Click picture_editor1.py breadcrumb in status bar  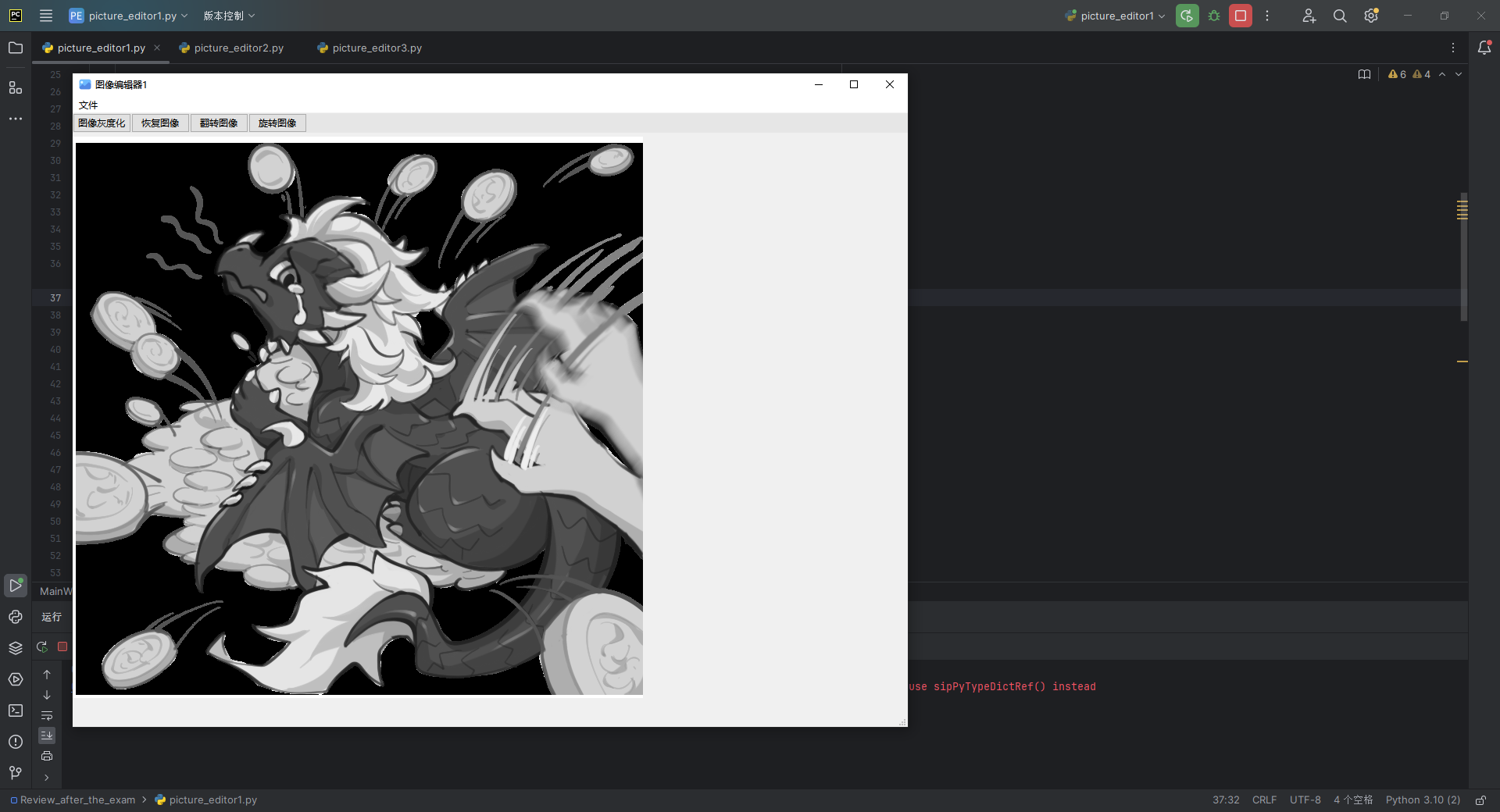tap(205, 800)
